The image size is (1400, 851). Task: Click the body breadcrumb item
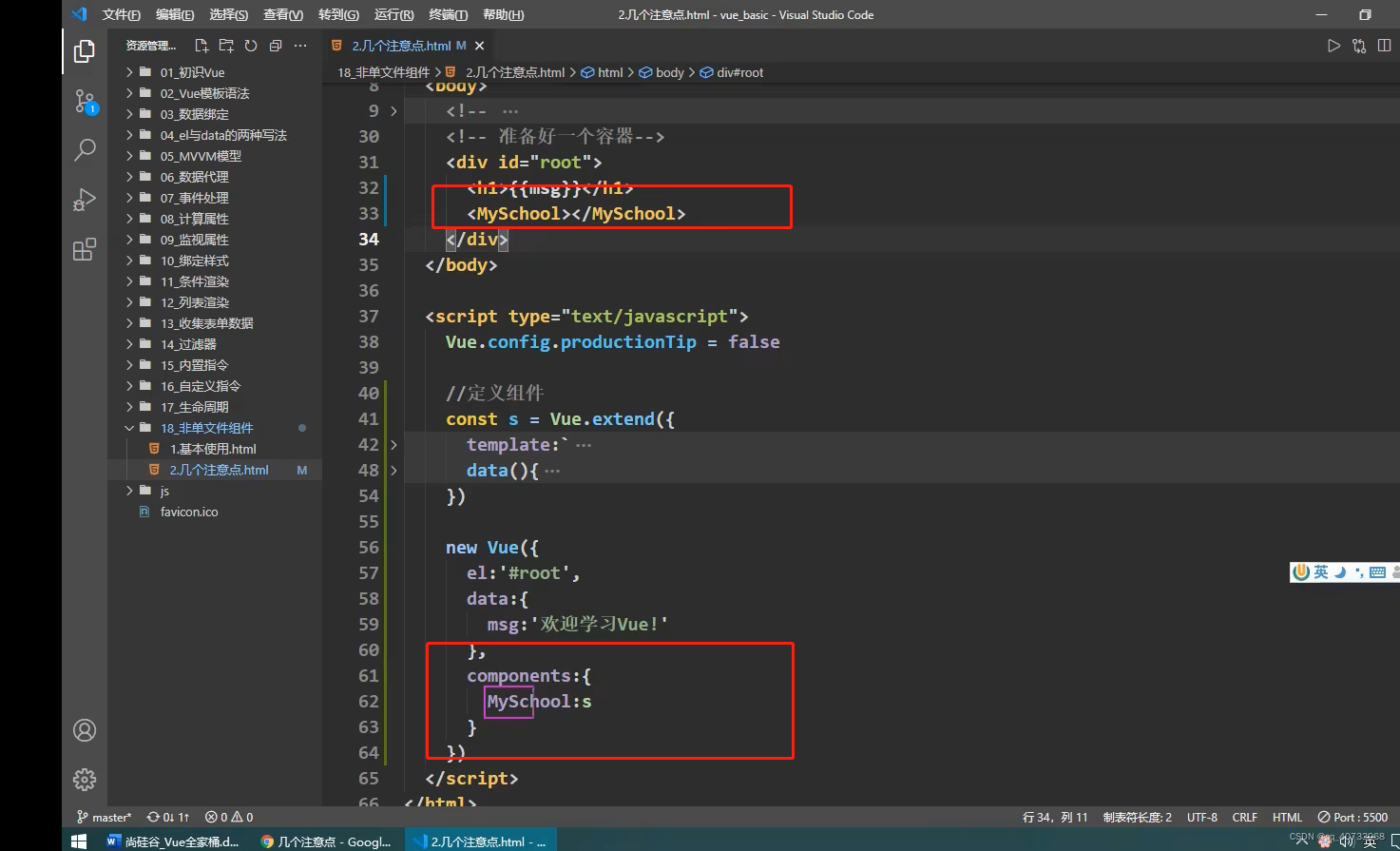click(x=662, y=72)
